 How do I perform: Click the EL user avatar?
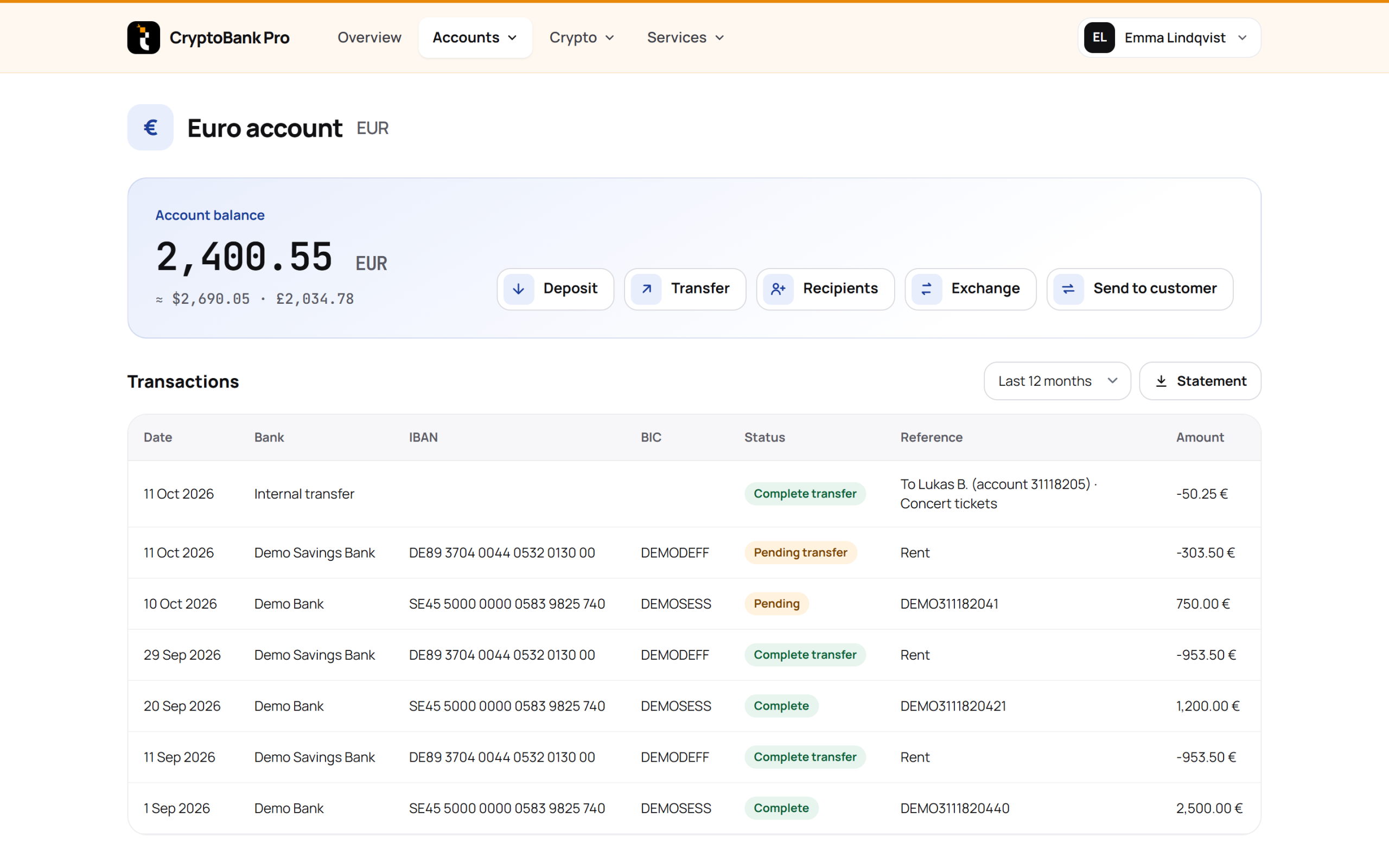coord(1099,37)
